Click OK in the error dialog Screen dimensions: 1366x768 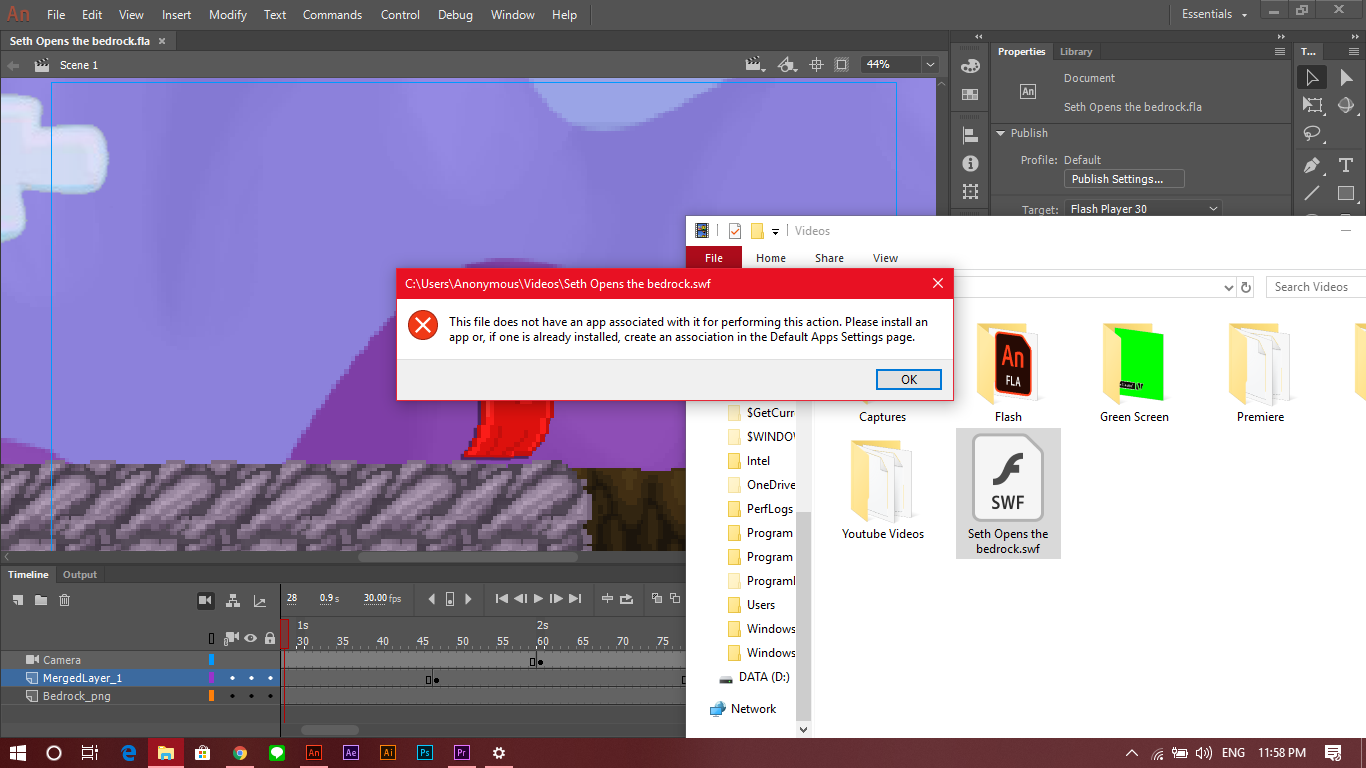tap(909, 380)
